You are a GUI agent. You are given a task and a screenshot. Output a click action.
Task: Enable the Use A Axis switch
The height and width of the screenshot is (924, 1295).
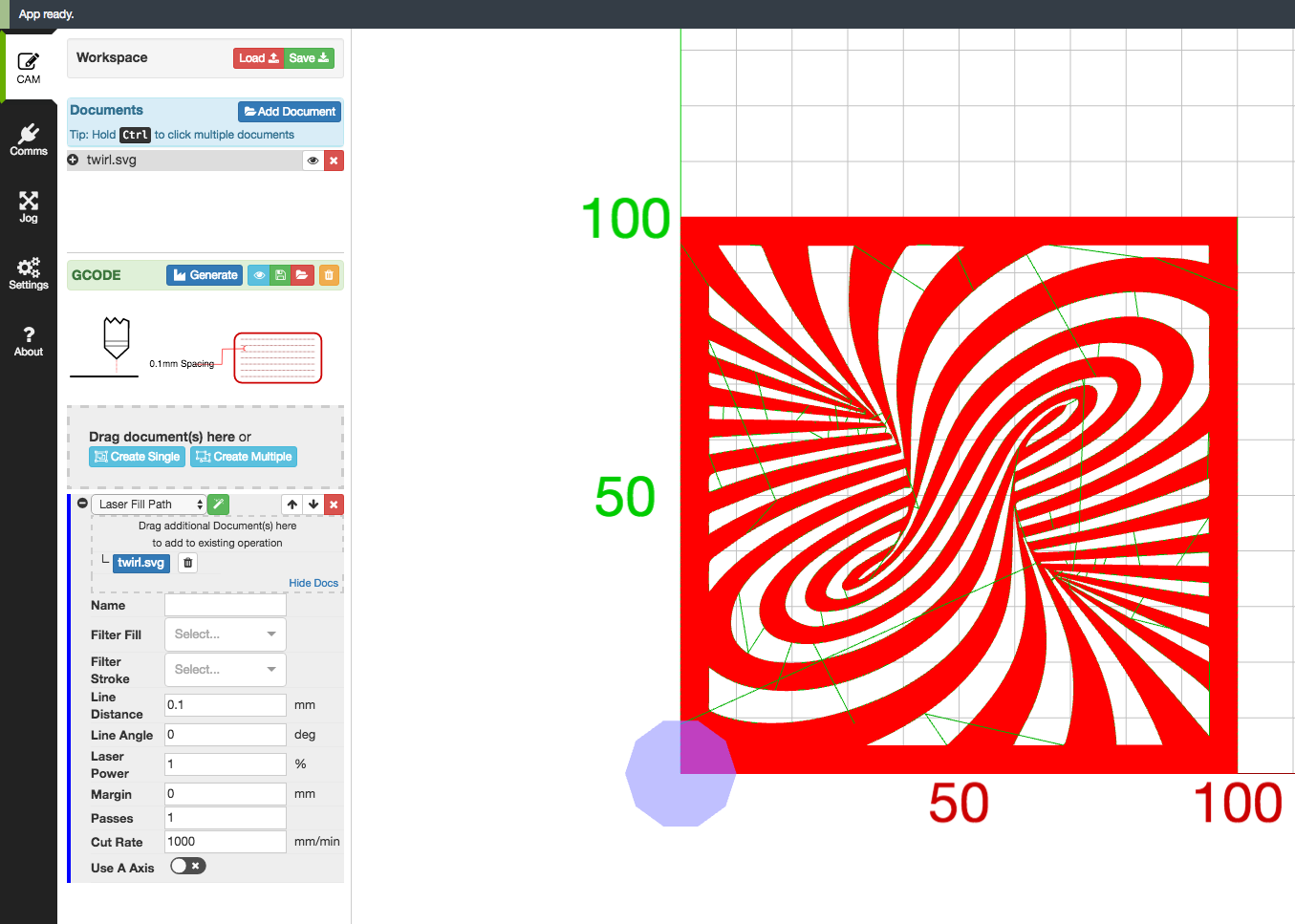pos(187,867)
